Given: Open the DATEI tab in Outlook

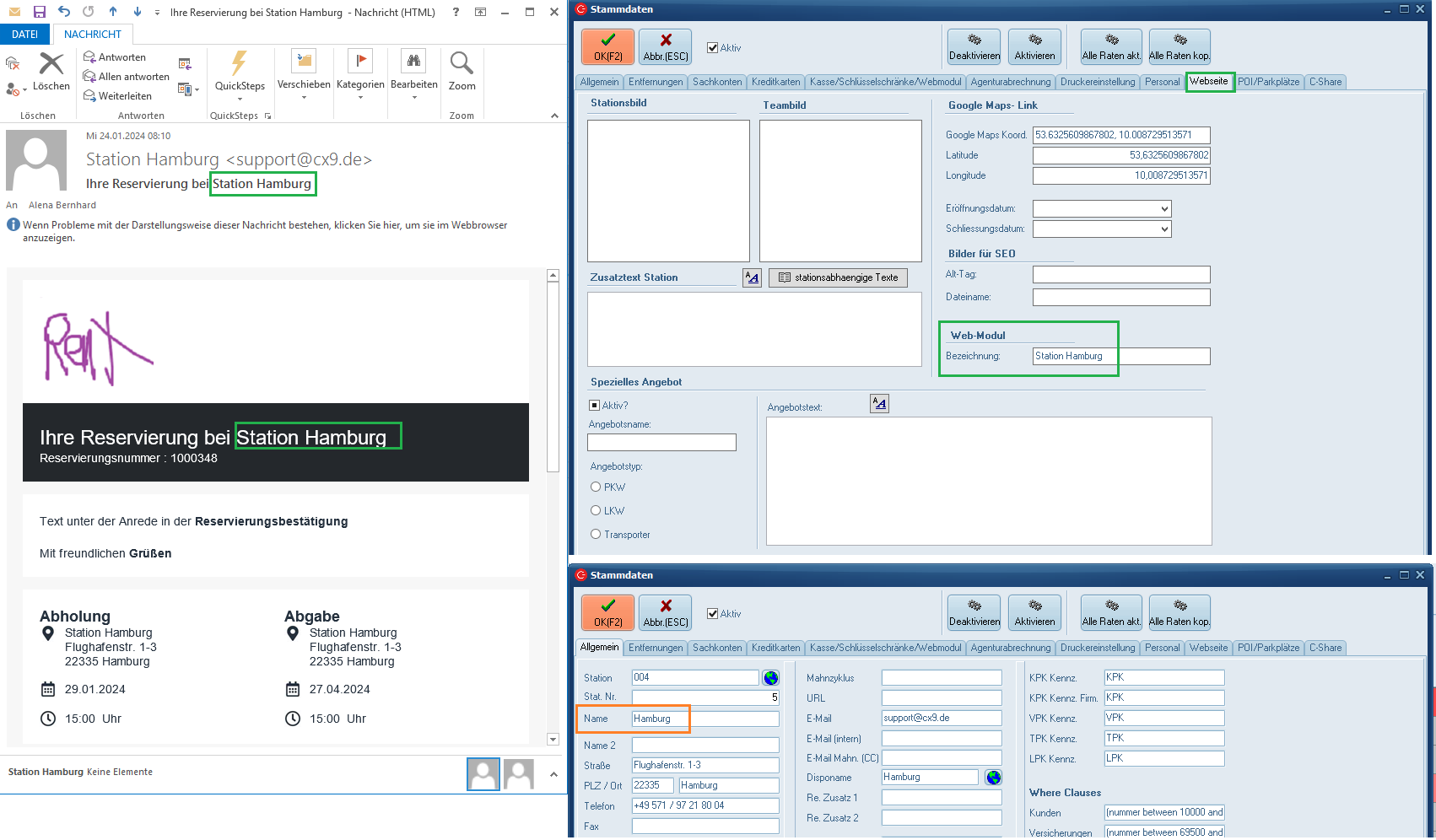Looking at the screenshot, I should click(25, 35).
